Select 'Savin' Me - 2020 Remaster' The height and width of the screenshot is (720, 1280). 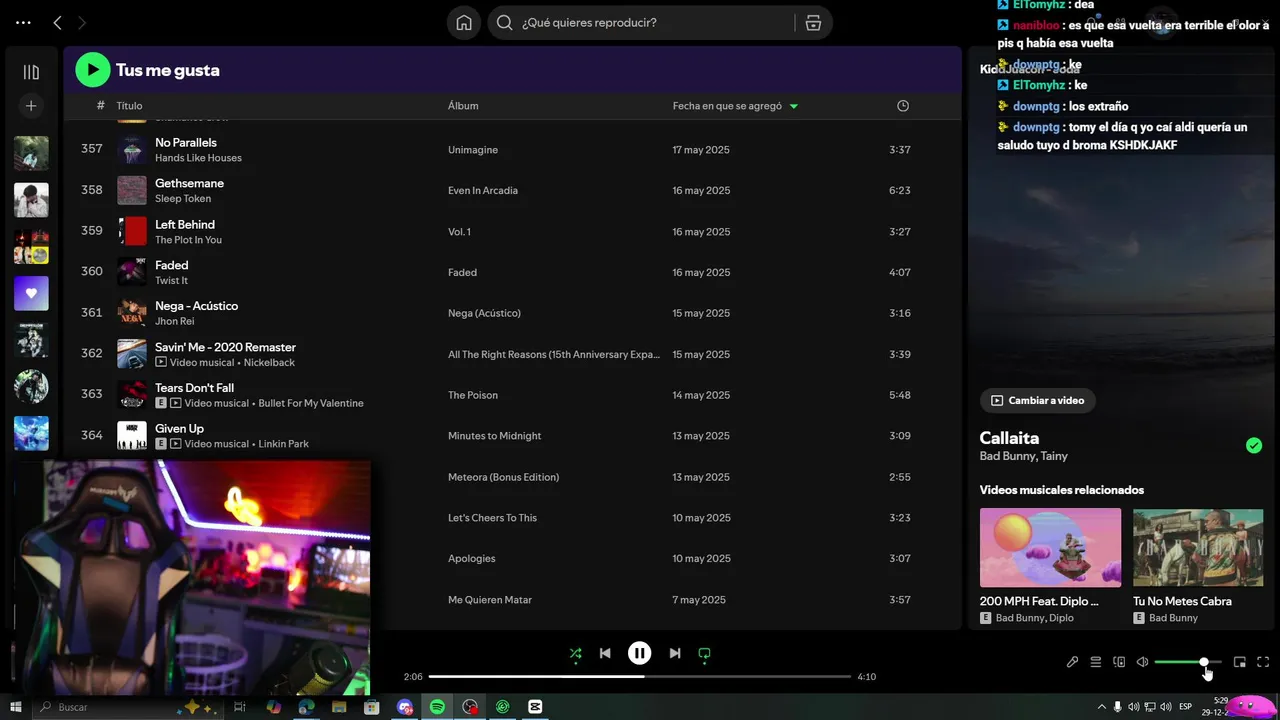225,347
